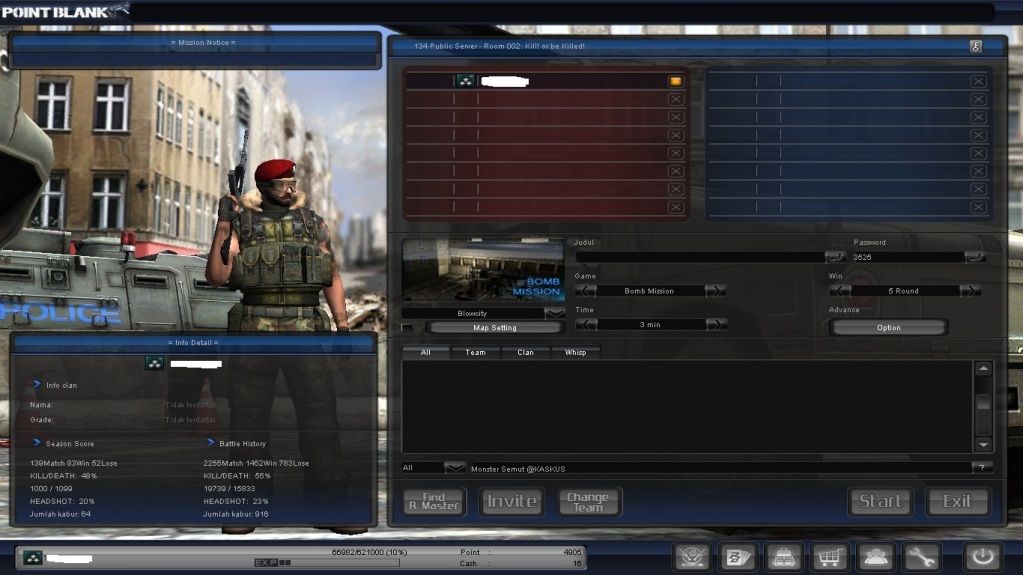Open Map Setting
Screen dimensions: 1023x575
tap(495, 328)
